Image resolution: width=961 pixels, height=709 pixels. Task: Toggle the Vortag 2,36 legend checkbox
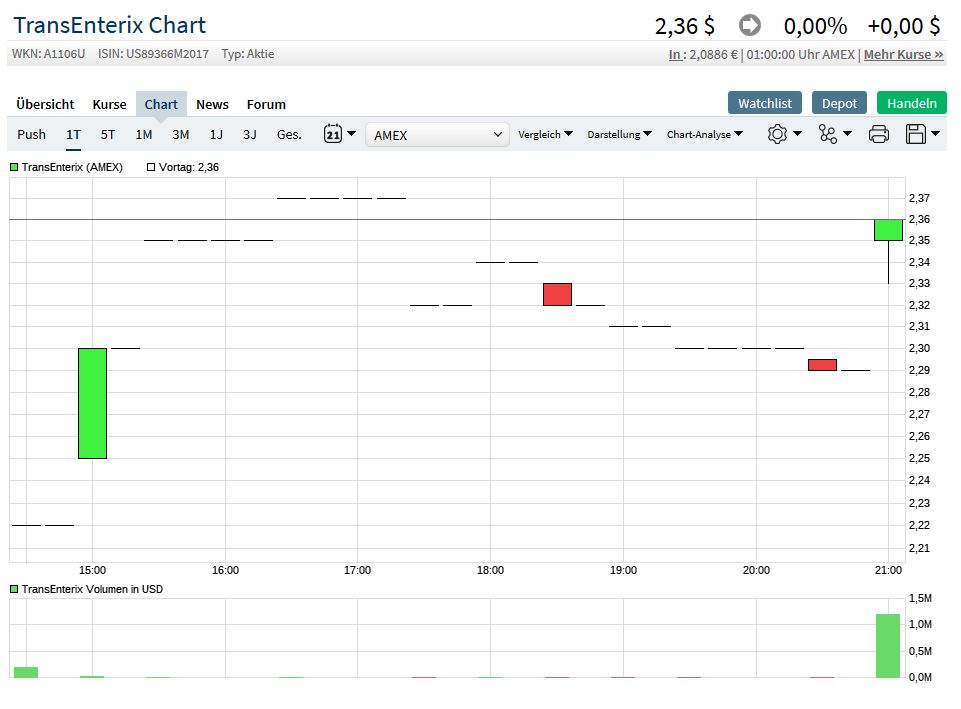[151, 167]
